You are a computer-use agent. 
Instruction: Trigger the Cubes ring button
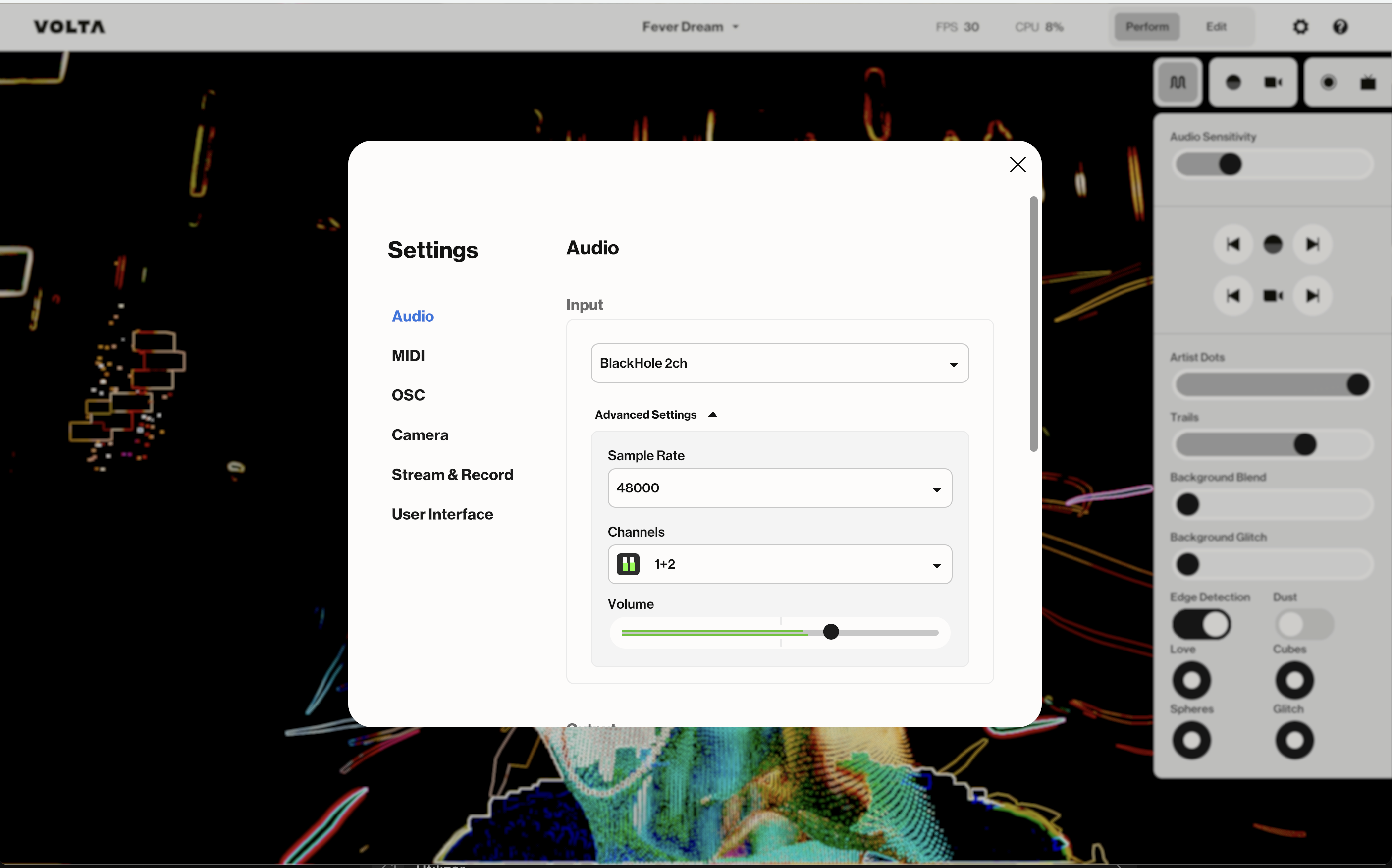click(1294, 680)
